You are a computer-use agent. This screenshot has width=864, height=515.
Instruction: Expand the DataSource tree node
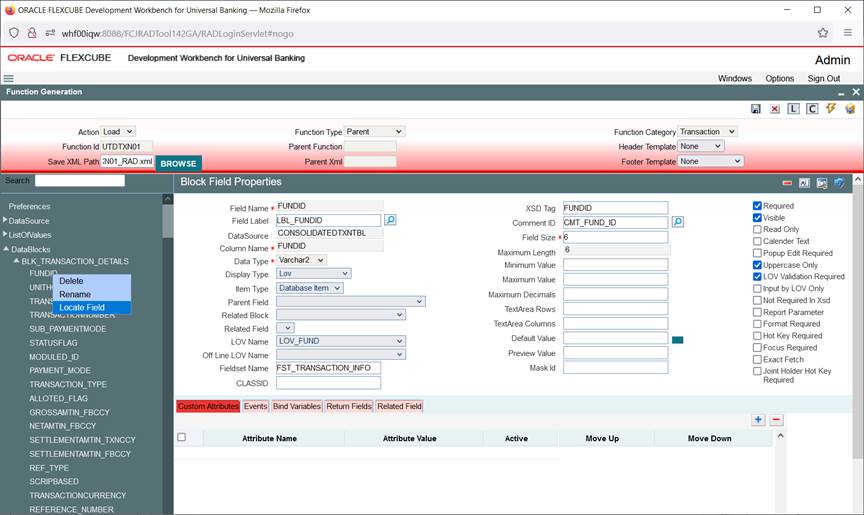(5, 220)
